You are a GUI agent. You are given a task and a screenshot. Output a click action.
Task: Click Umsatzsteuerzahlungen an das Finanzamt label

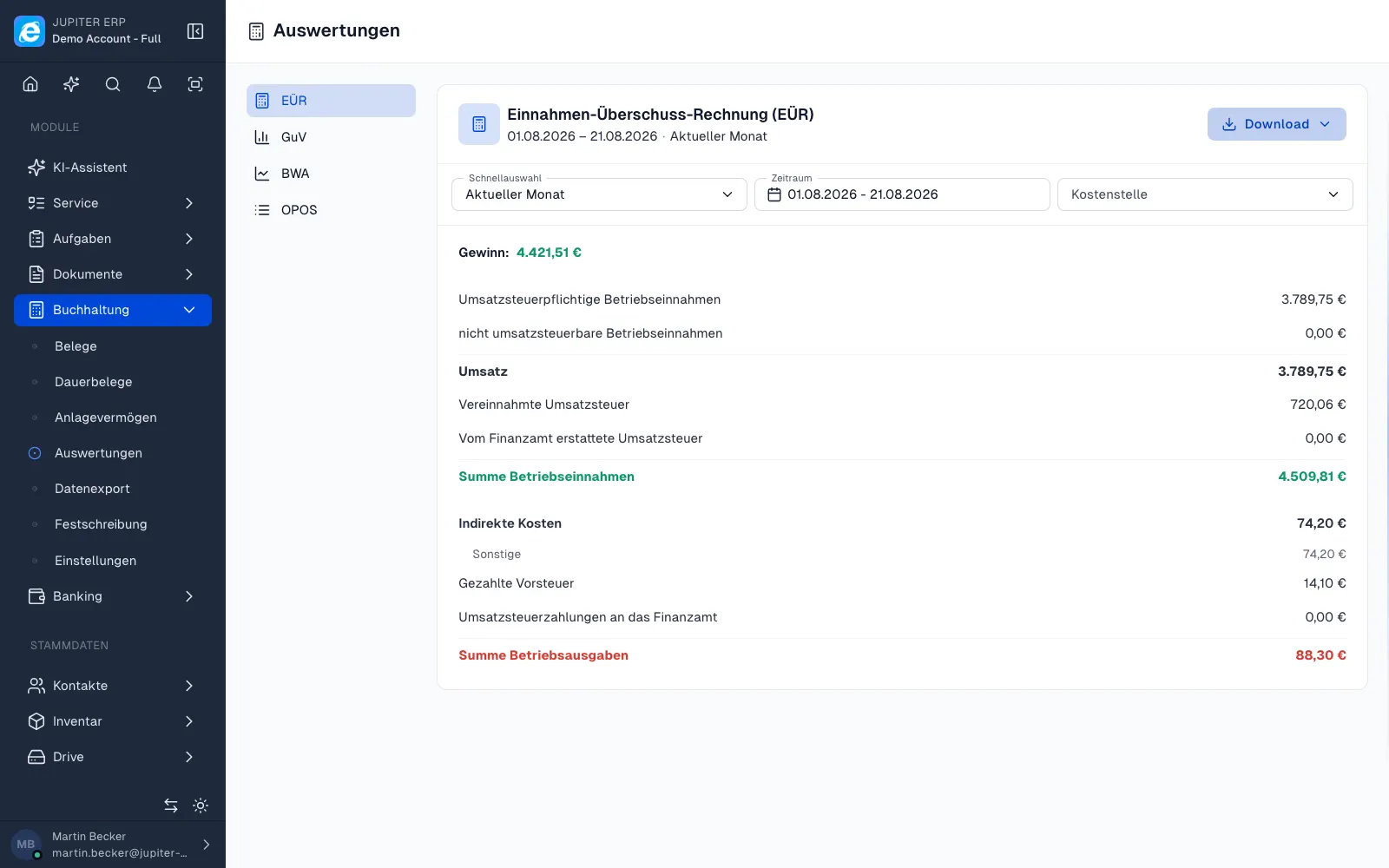point(588,617)
